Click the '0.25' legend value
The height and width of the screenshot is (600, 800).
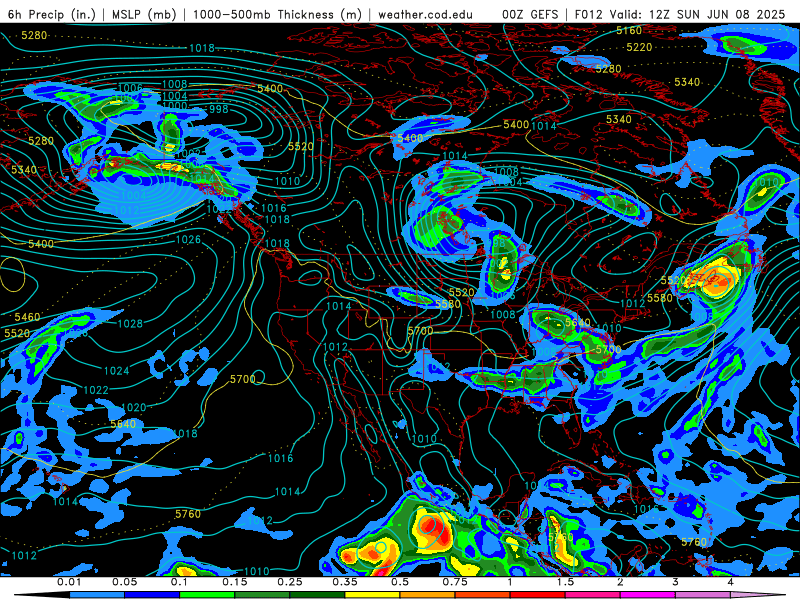point(290,582)
